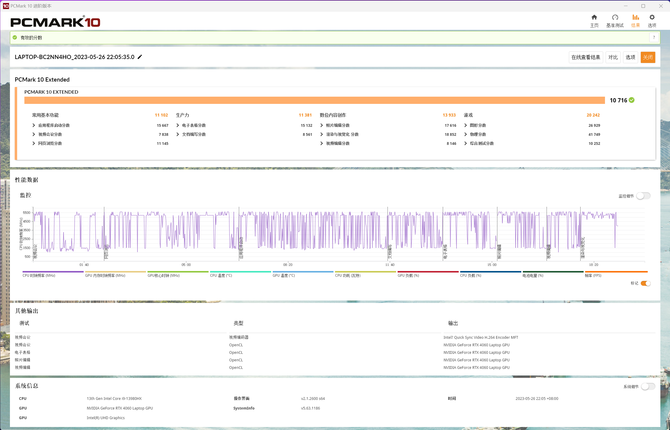The width and height of the screenshot is (670, 430).
Task: Click the Compare (对比) button
Action: tap(613, 57)
